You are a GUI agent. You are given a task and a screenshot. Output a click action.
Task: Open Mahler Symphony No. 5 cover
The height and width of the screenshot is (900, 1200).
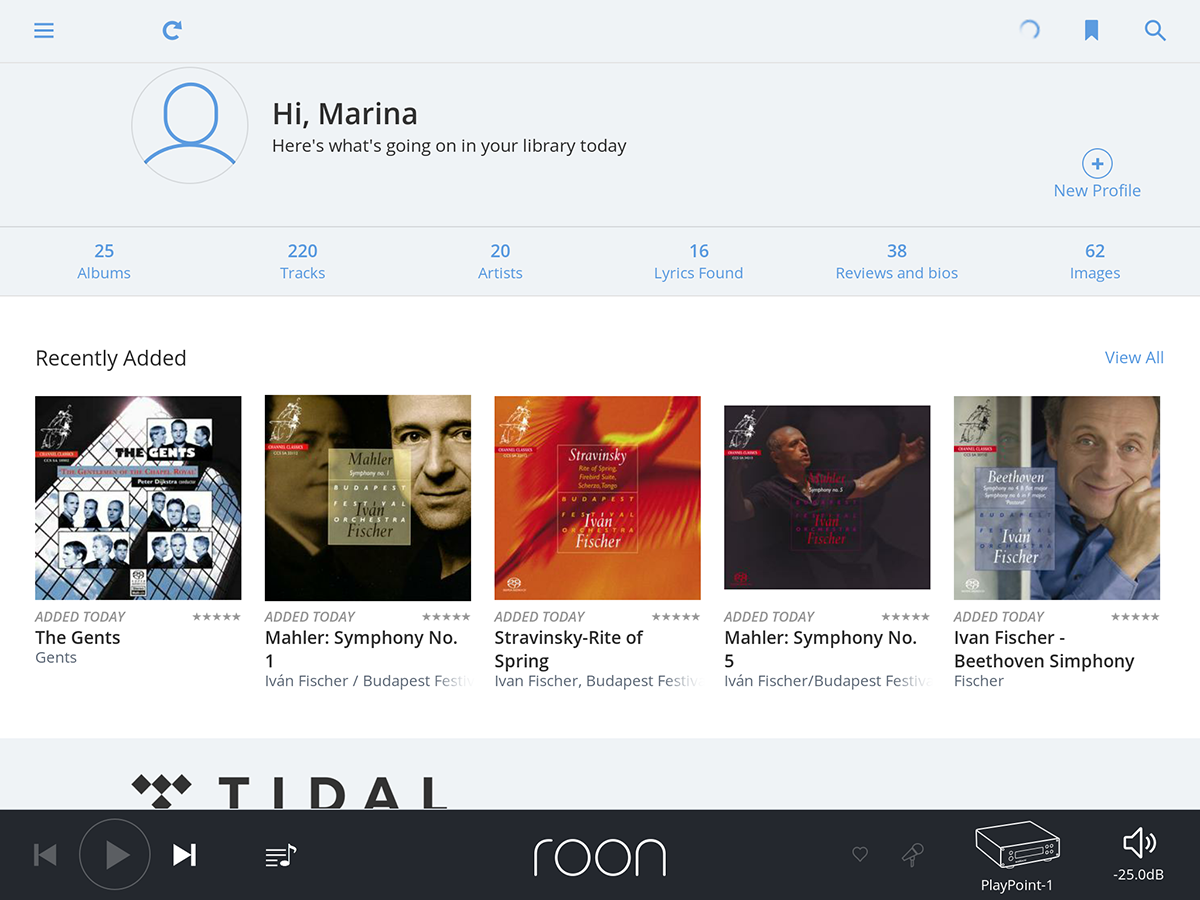click(827, 497)
